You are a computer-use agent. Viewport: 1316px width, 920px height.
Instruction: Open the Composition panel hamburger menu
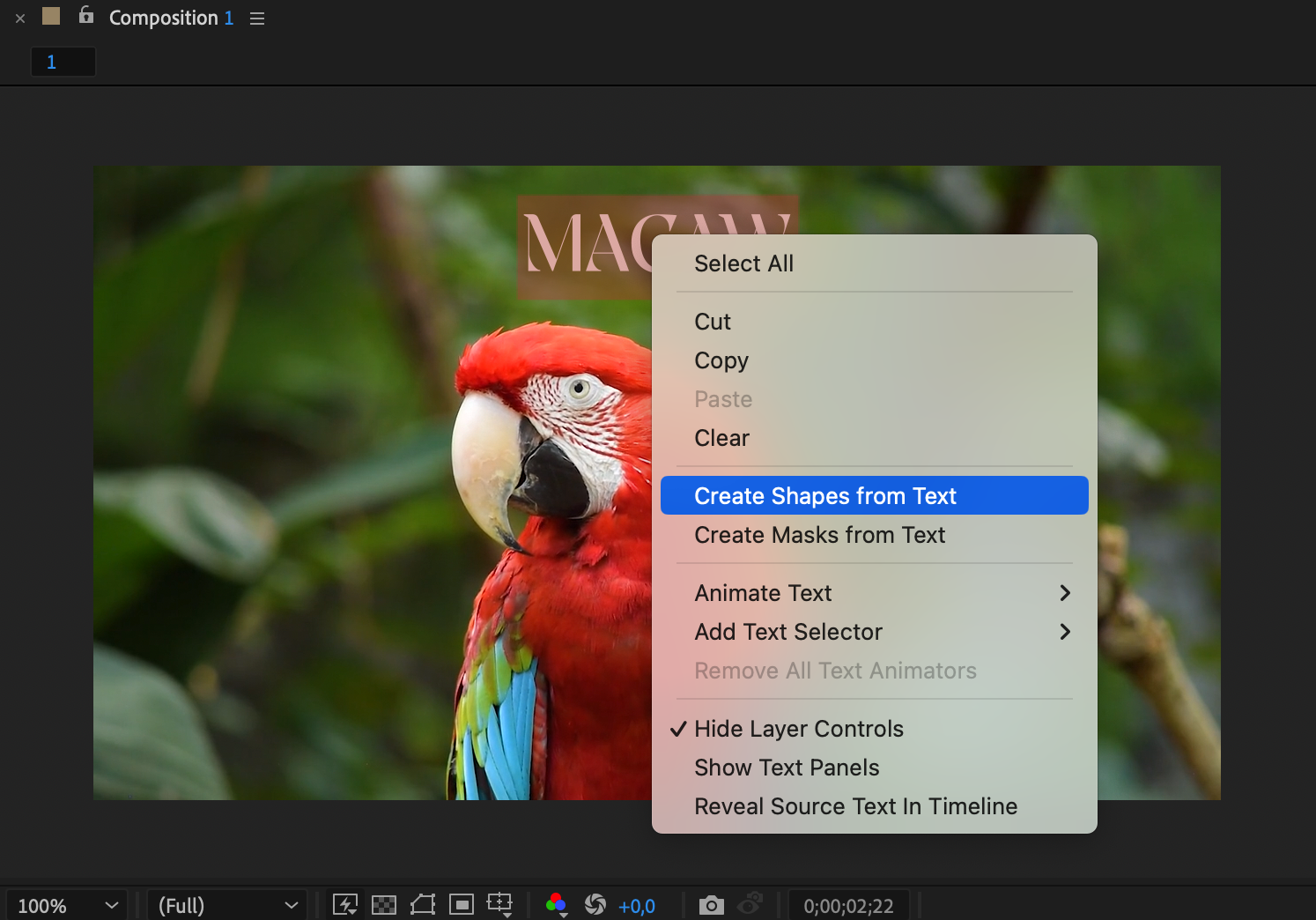pos(257,19)
